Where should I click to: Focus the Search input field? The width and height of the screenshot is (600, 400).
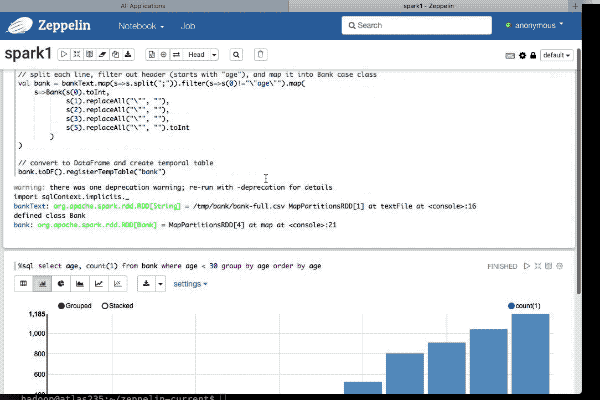[x=417, y=25]
